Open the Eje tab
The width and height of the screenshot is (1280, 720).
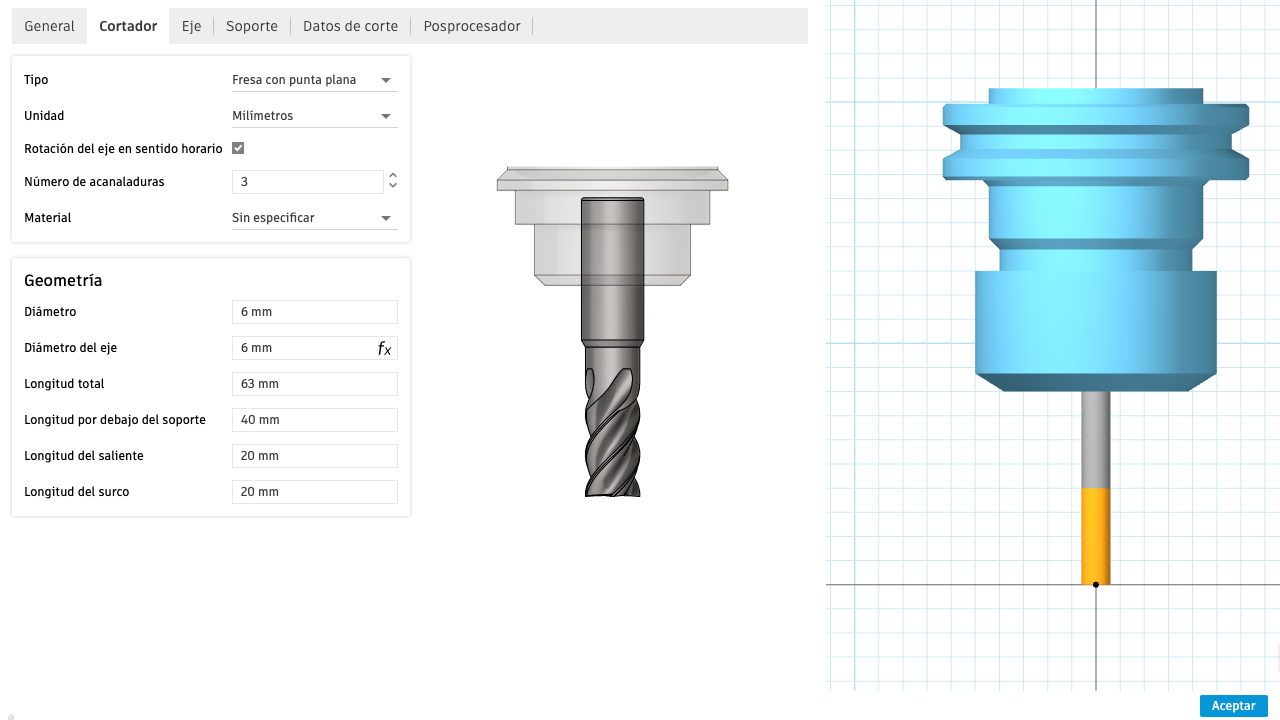tap(191, 26)
